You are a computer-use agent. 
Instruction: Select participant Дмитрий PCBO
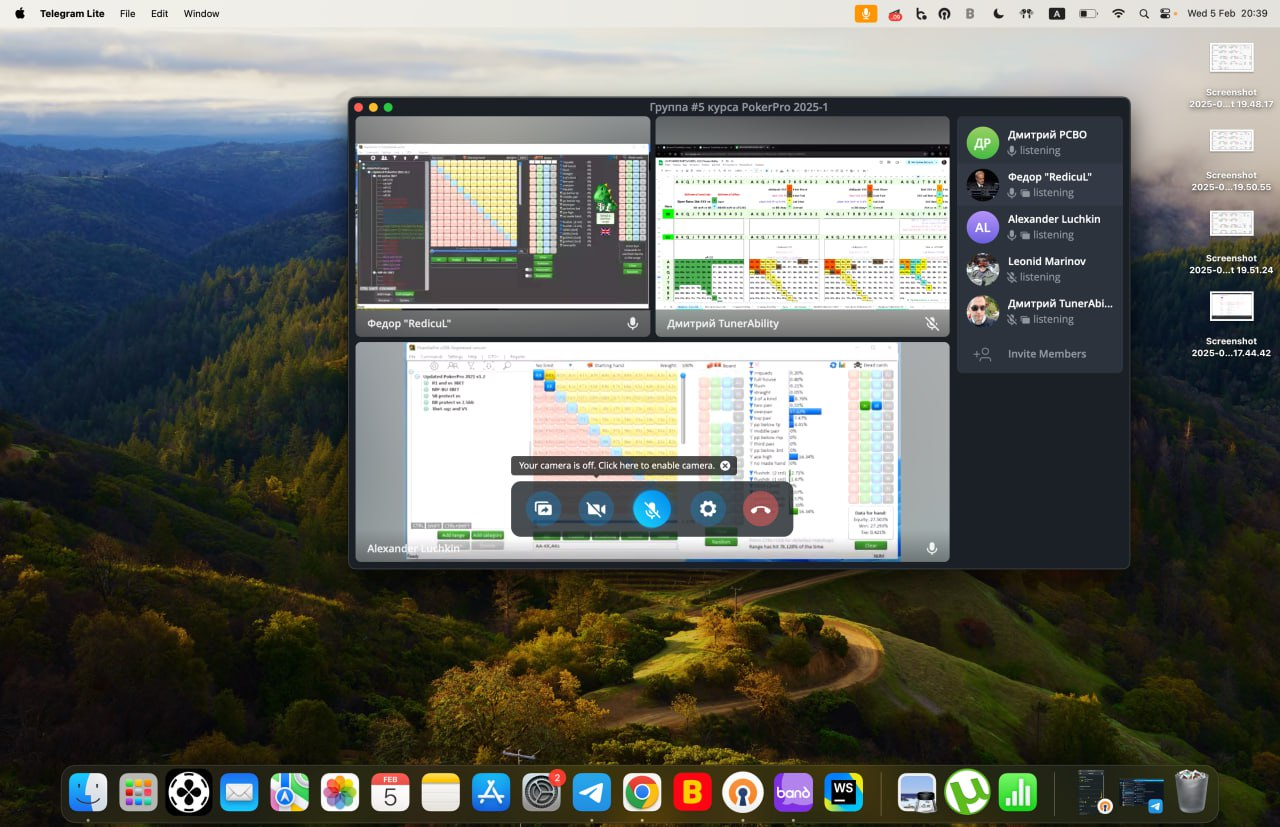click(1040, 143)
